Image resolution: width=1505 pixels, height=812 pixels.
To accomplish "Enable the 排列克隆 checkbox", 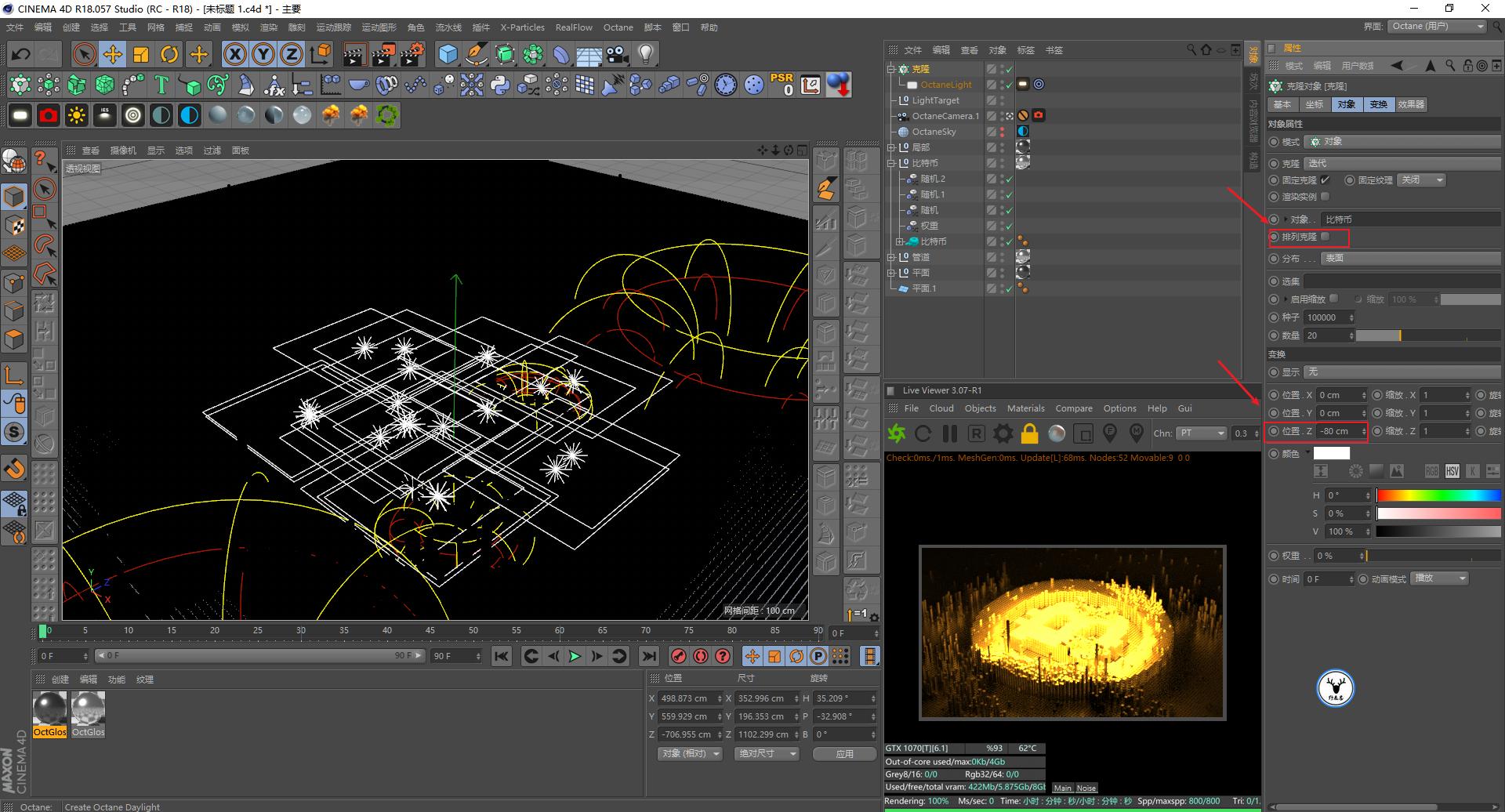I will point(1325,237).
